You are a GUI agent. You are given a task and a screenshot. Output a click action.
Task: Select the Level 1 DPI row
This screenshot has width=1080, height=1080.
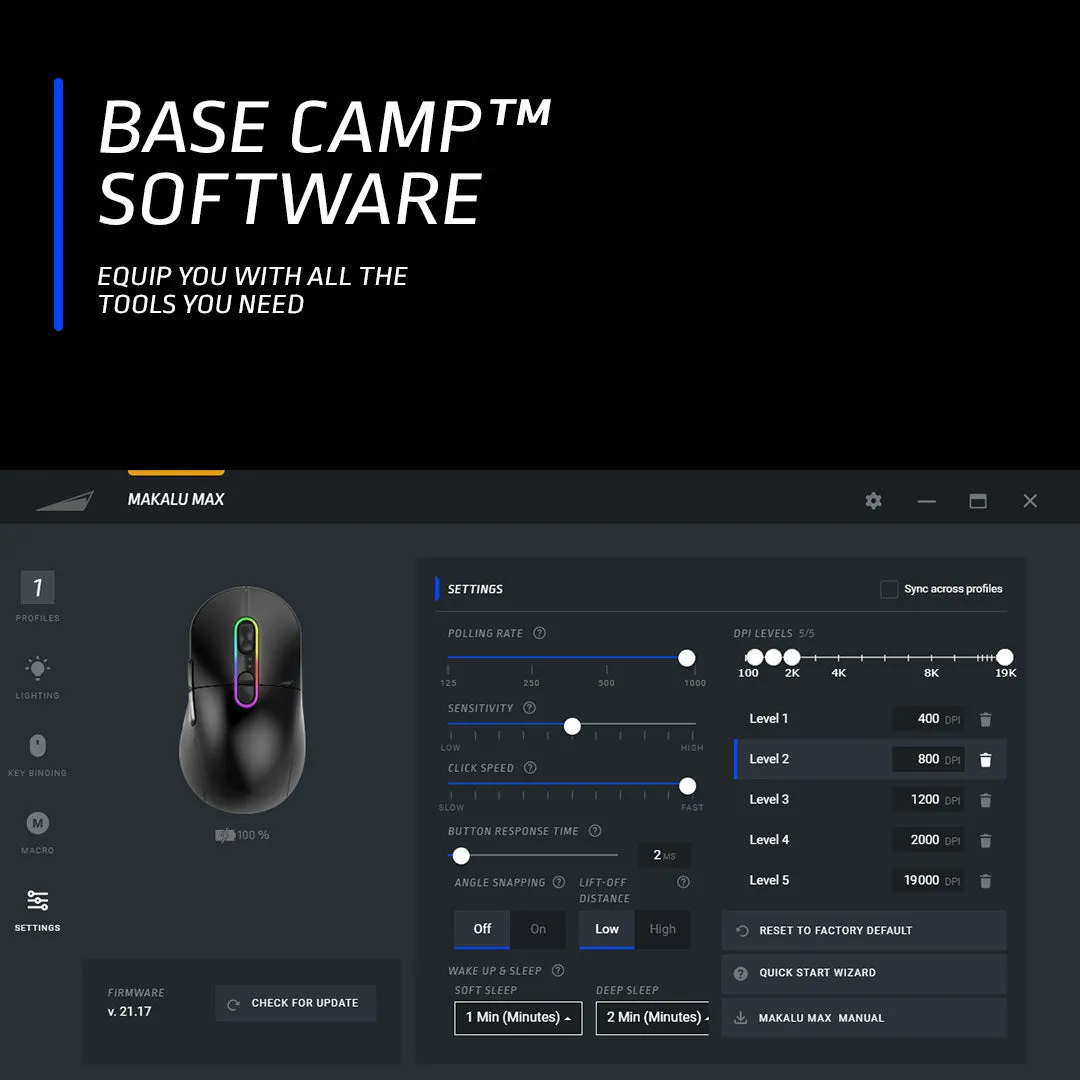[871, 719]
